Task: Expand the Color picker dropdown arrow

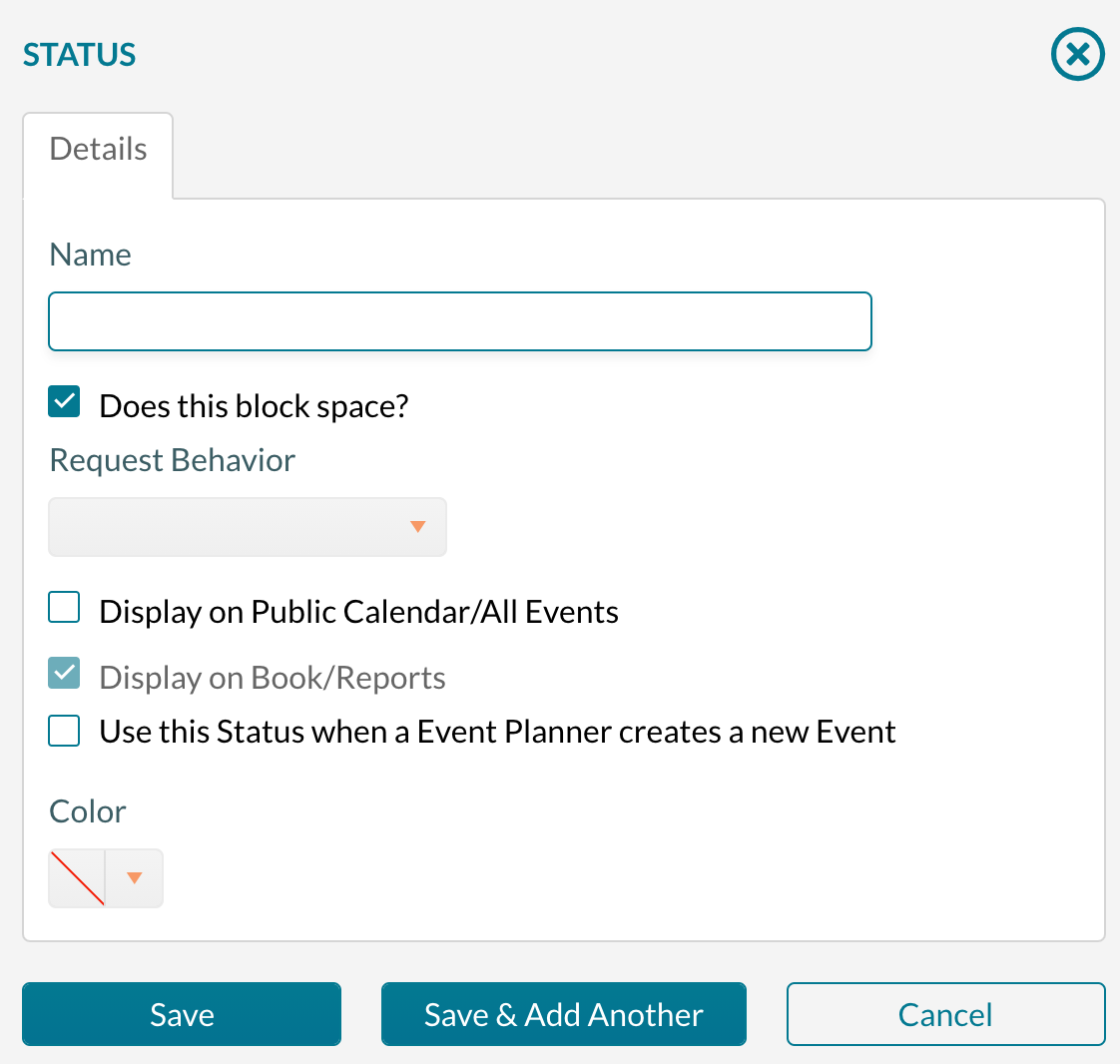Action: tap(135, 878)
